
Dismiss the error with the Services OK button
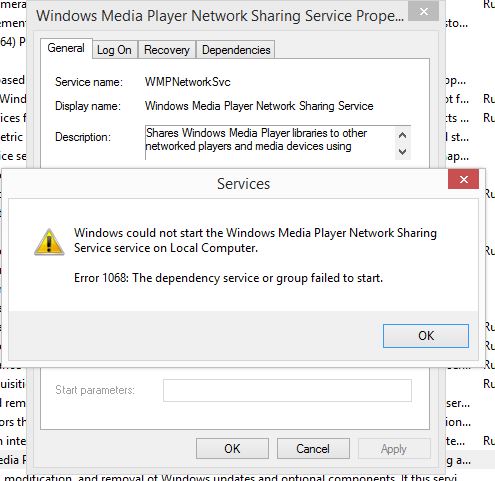[426, 336]
